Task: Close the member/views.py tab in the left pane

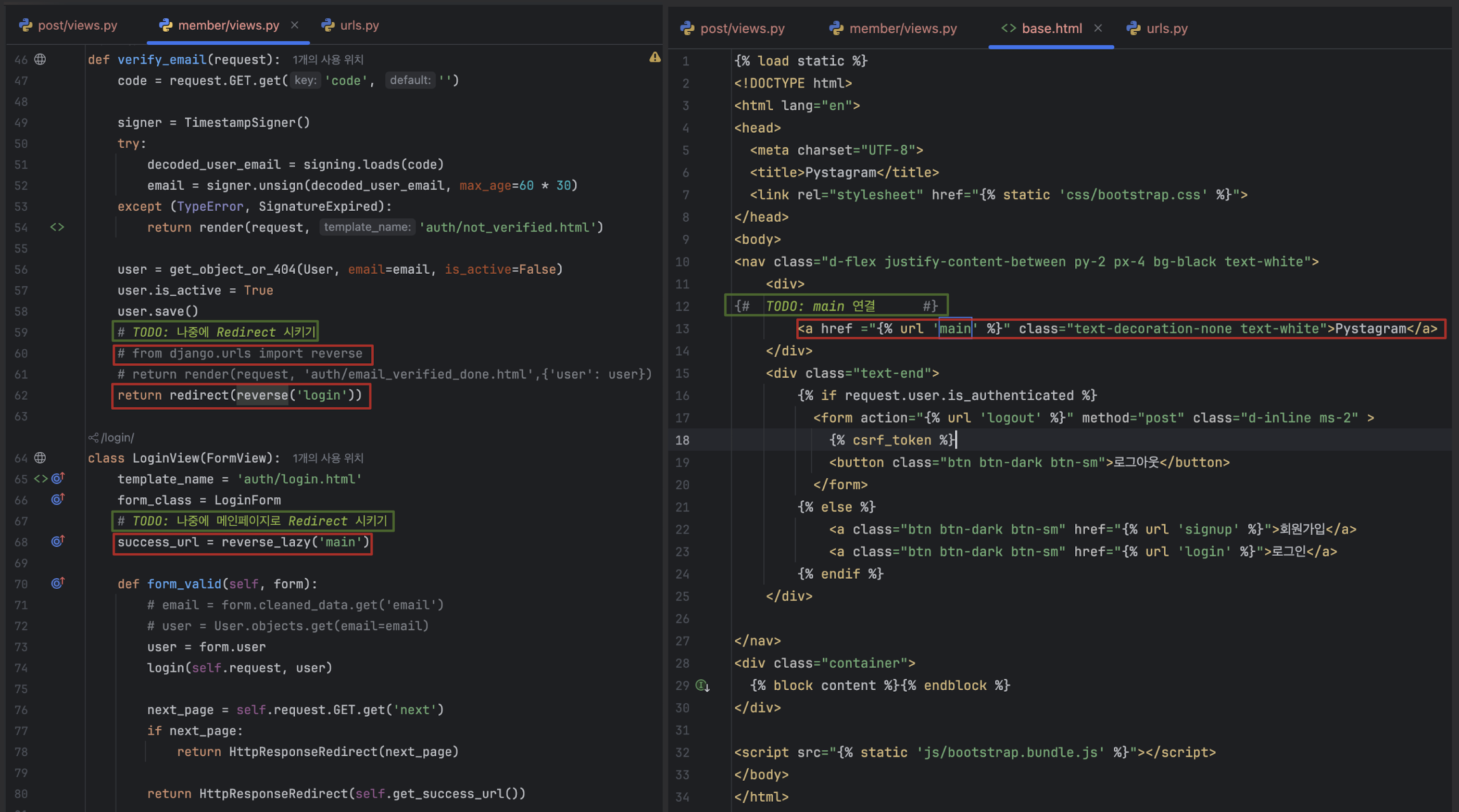Action: [295, 25]
